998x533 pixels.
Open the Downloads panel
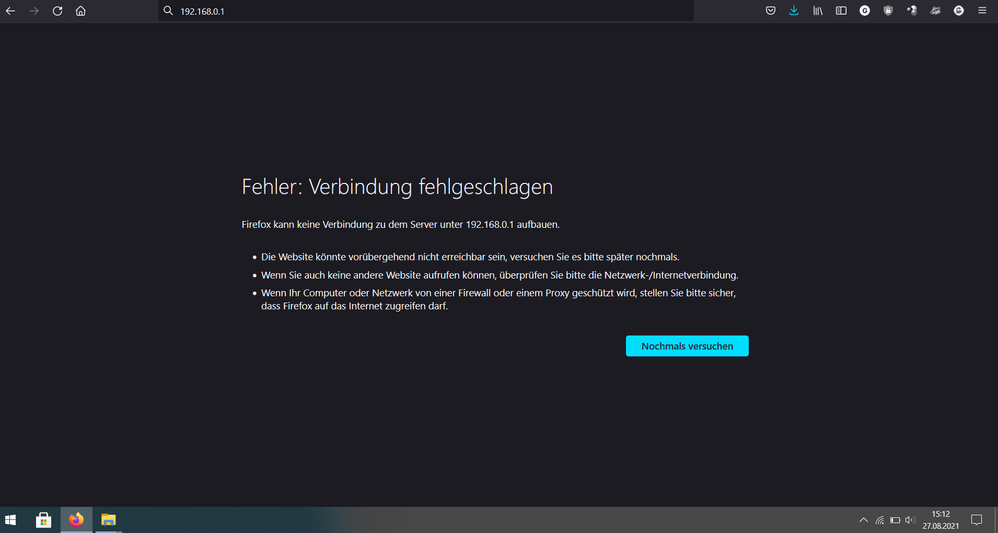[794, 11]
